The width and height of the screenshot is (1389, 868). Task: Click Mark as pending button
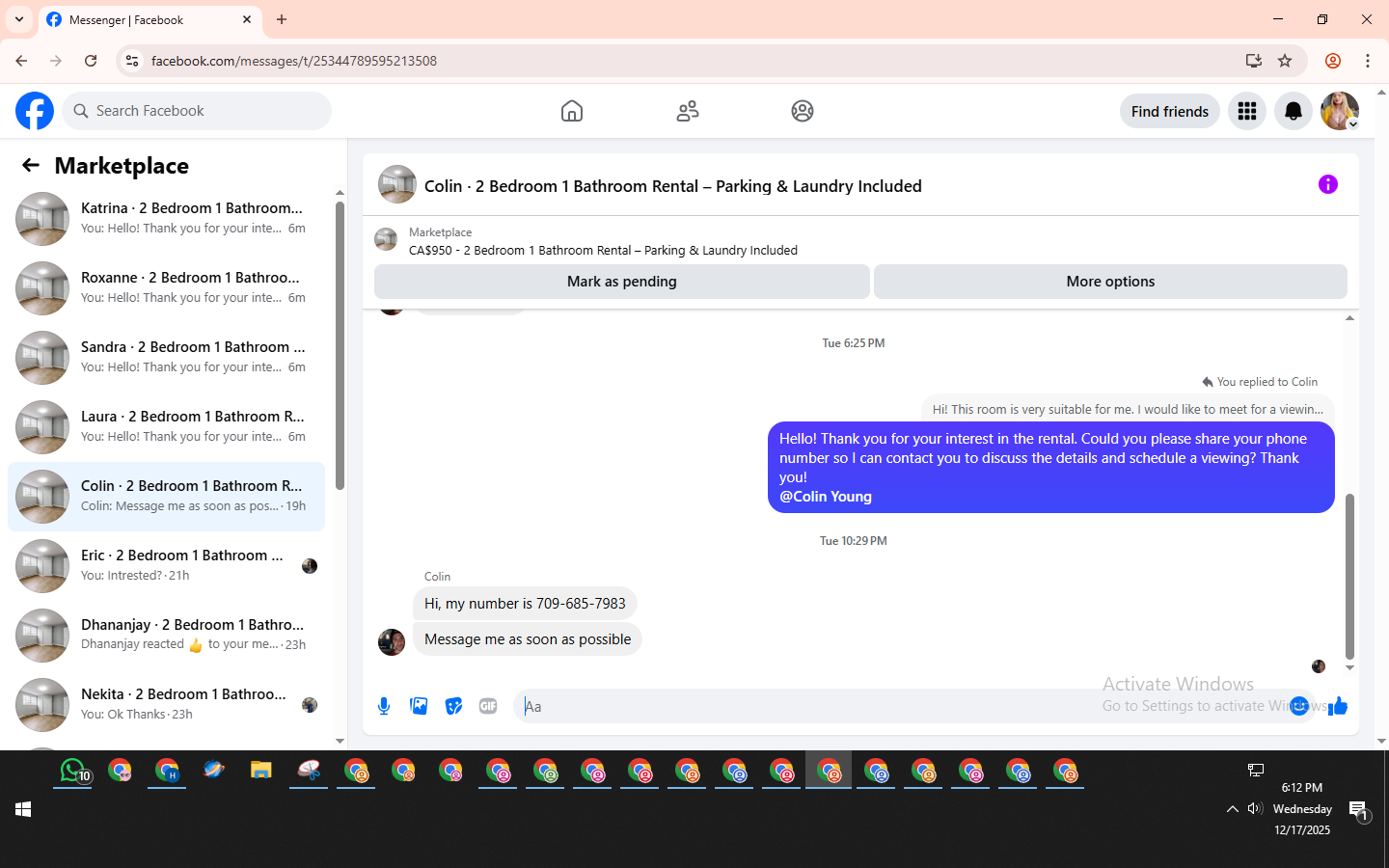click(x=622, y=282)
